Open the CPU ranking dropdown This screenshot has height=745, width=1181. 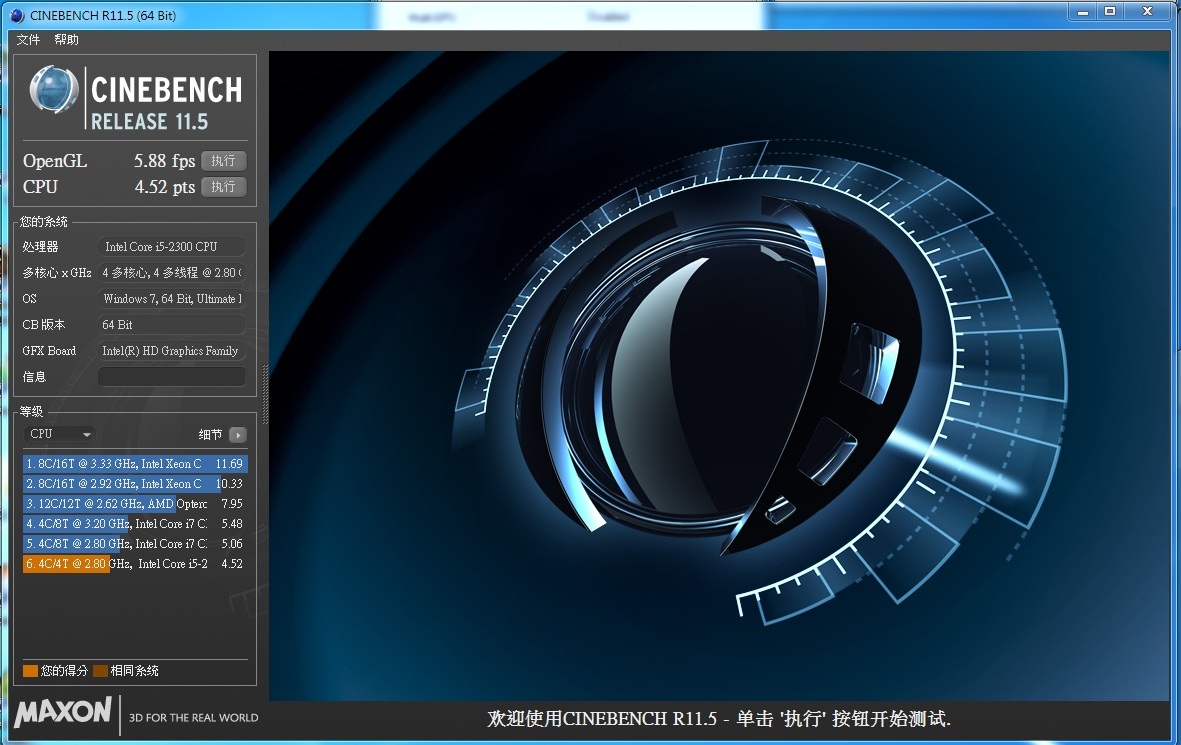pyautogui.click(x=60, y=434)
